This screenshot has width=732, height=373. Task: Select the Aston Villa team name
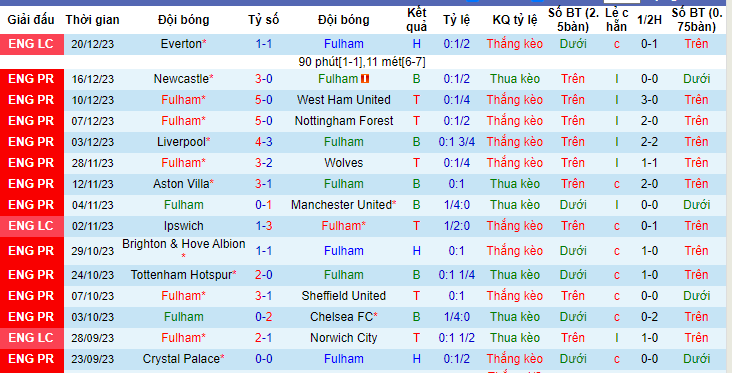pyautogui.click(x=181, y=184)
